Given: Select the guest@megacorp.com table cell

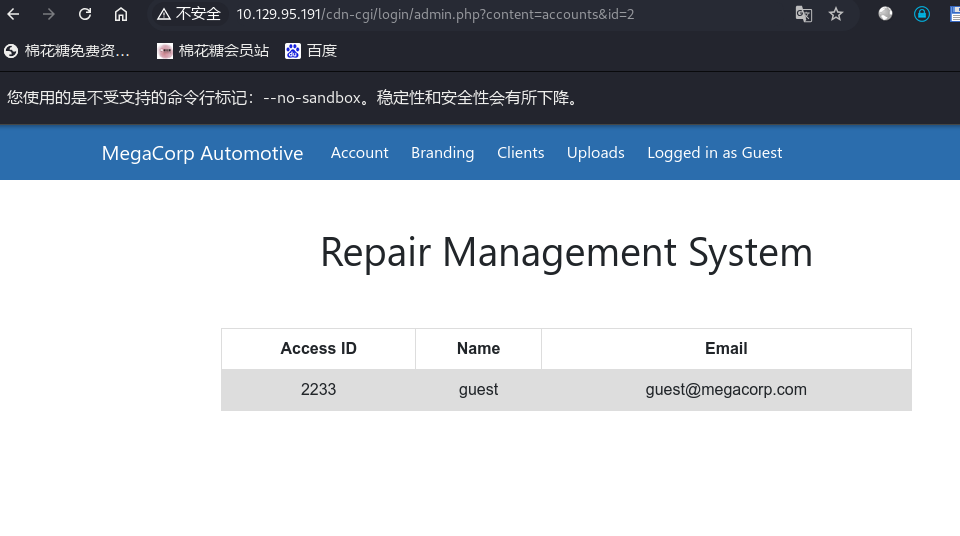Looking at the screenshot, I should pos(726,390).
